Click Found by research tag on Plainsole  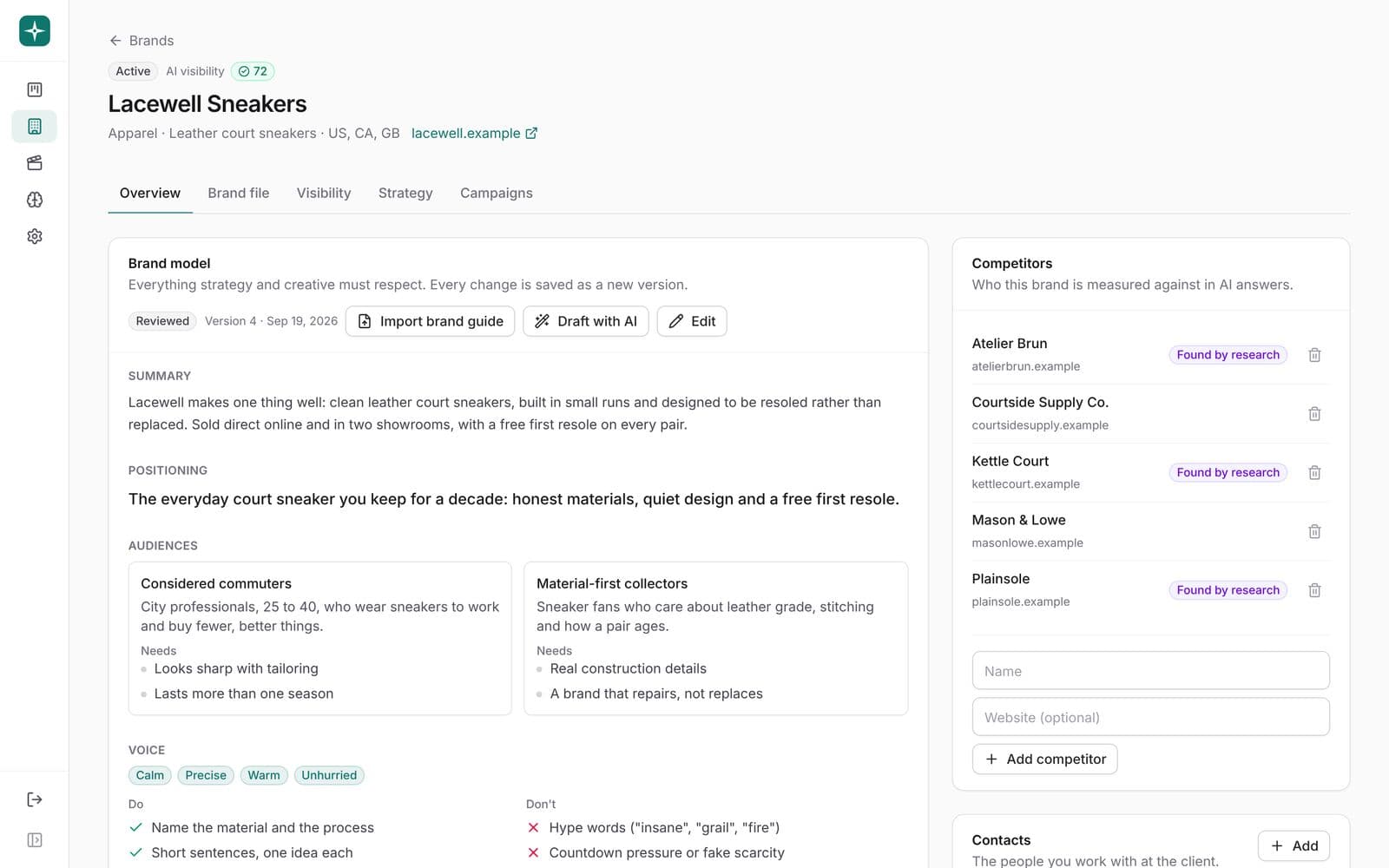click(x=1228, y=590)
